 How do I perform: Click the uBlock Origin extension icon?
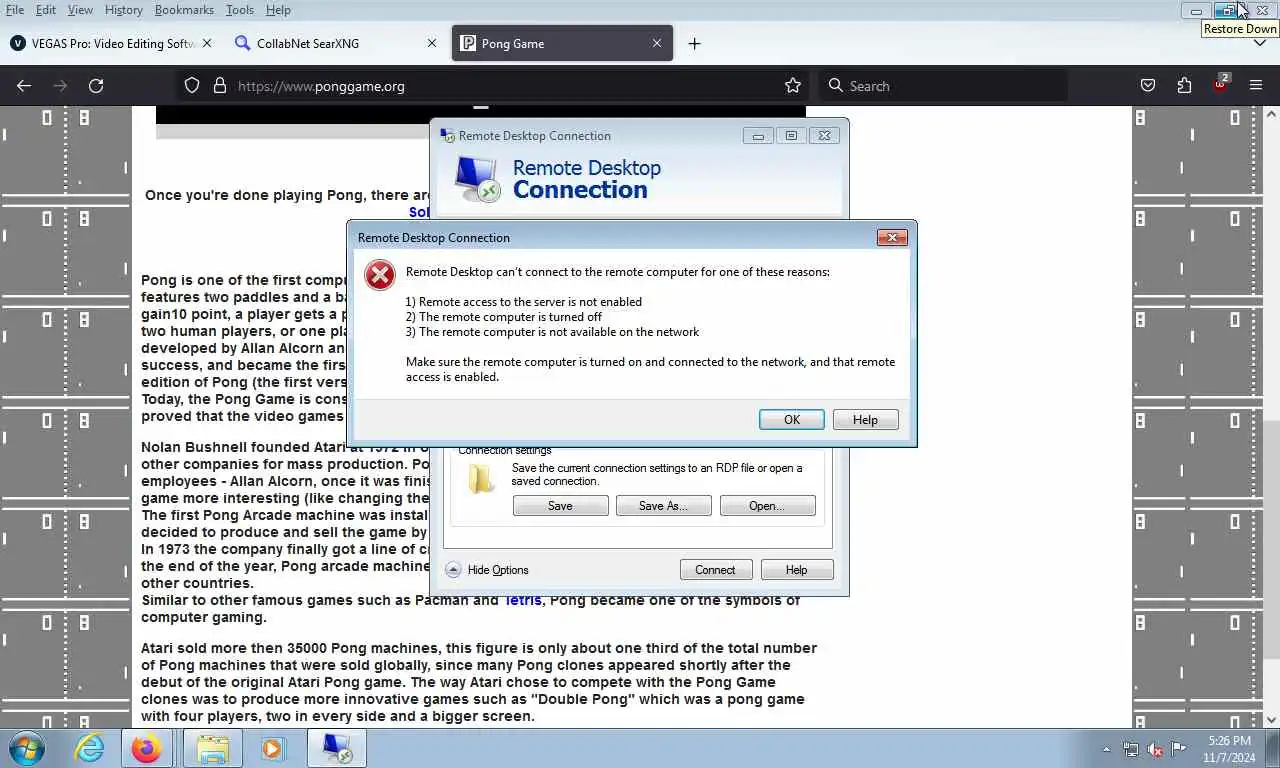(x=1220, y=84)
